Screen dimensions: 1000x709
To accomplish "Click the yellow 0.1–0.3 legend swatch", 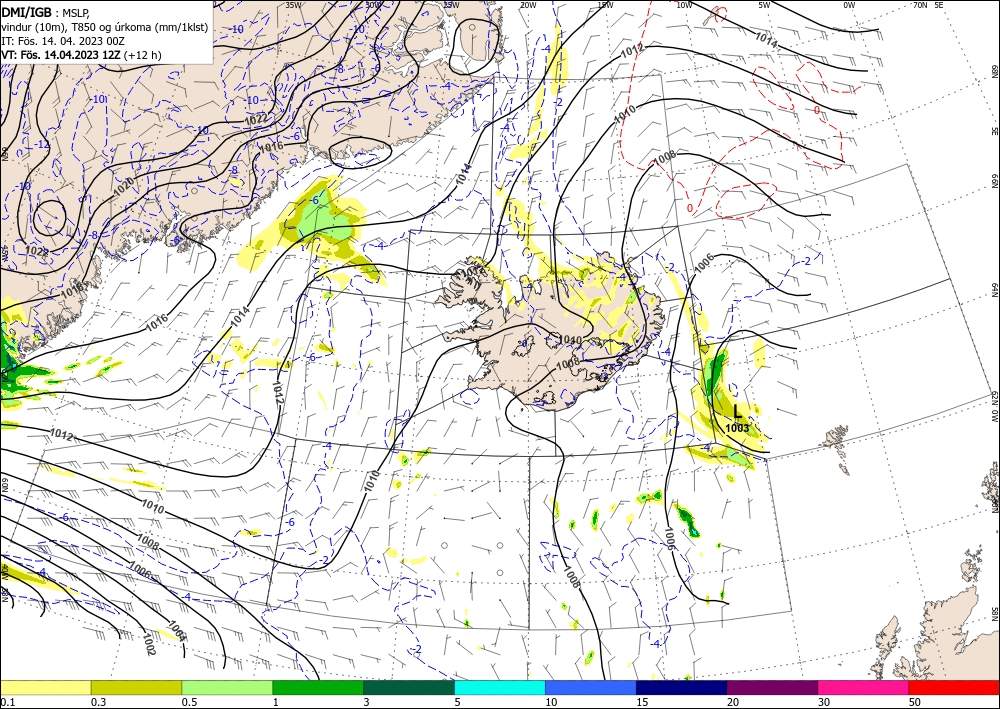I will coord(45,687).
